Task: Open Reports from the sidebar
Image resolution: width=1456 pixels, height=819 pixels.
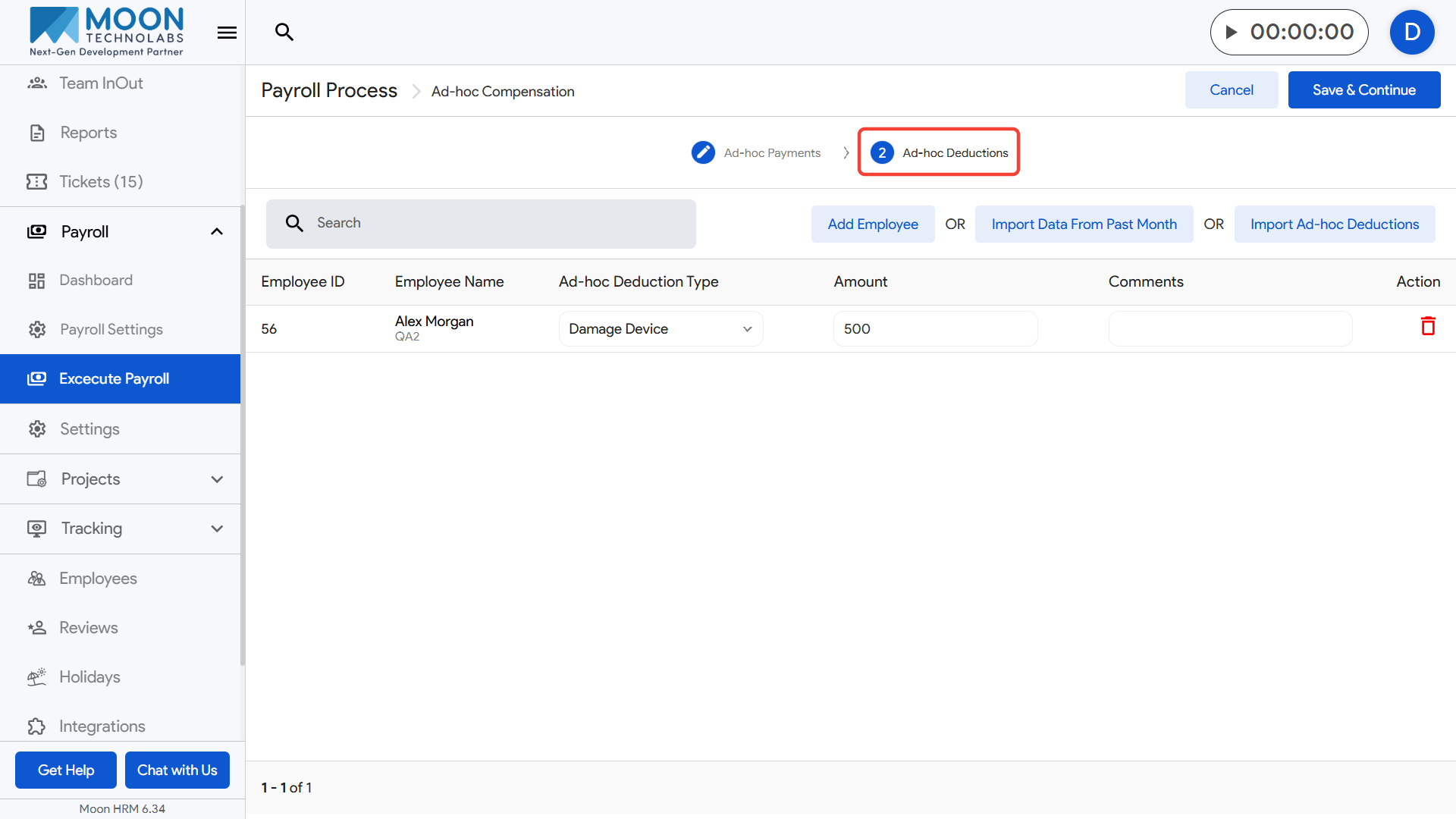Action: [88, 133]
